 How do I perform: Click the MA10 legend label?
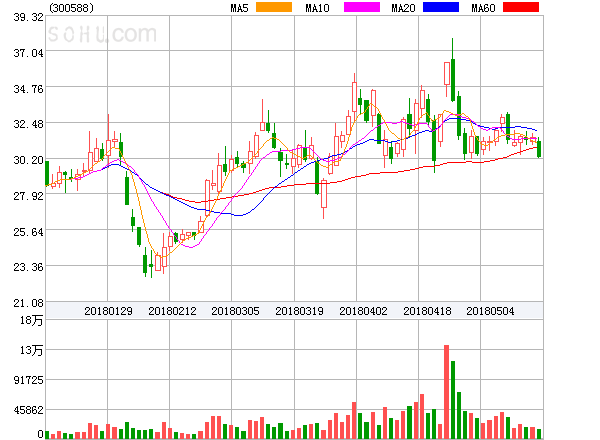point(317,8)
